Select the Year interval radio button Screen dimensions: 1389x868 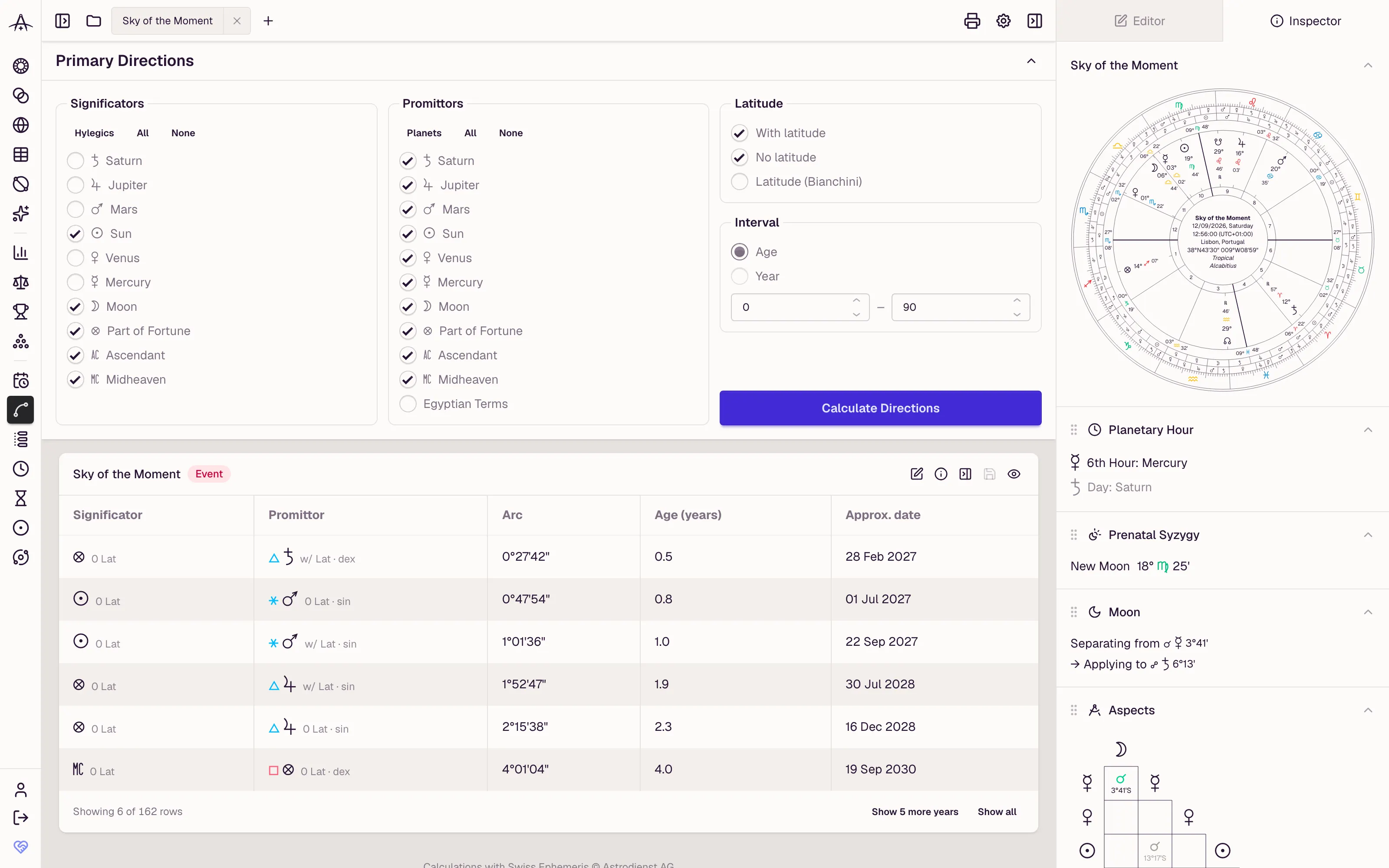point(739,277)
